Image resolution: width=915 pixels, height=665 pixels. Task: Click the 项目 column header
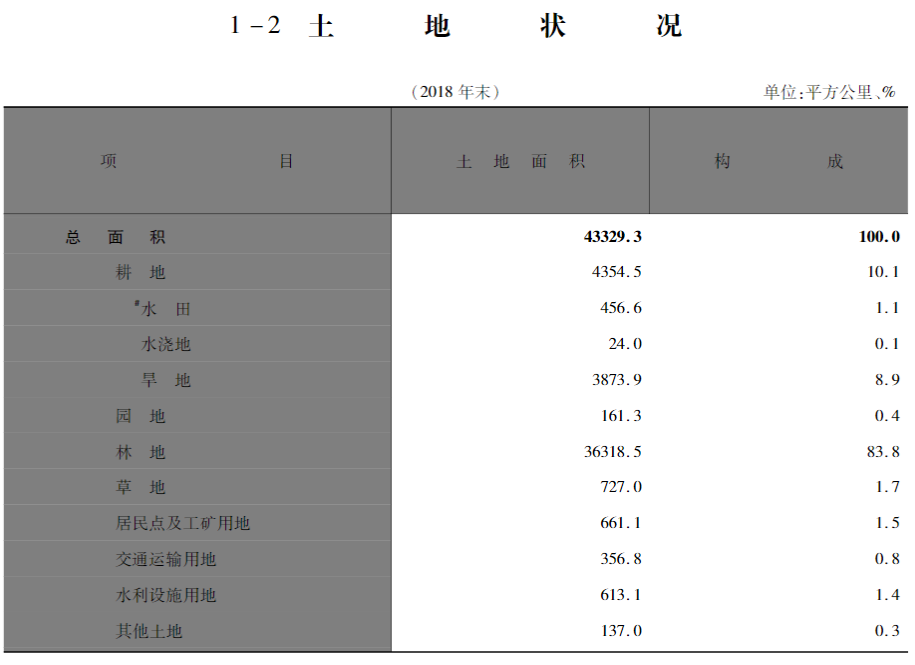pos(197,161)
